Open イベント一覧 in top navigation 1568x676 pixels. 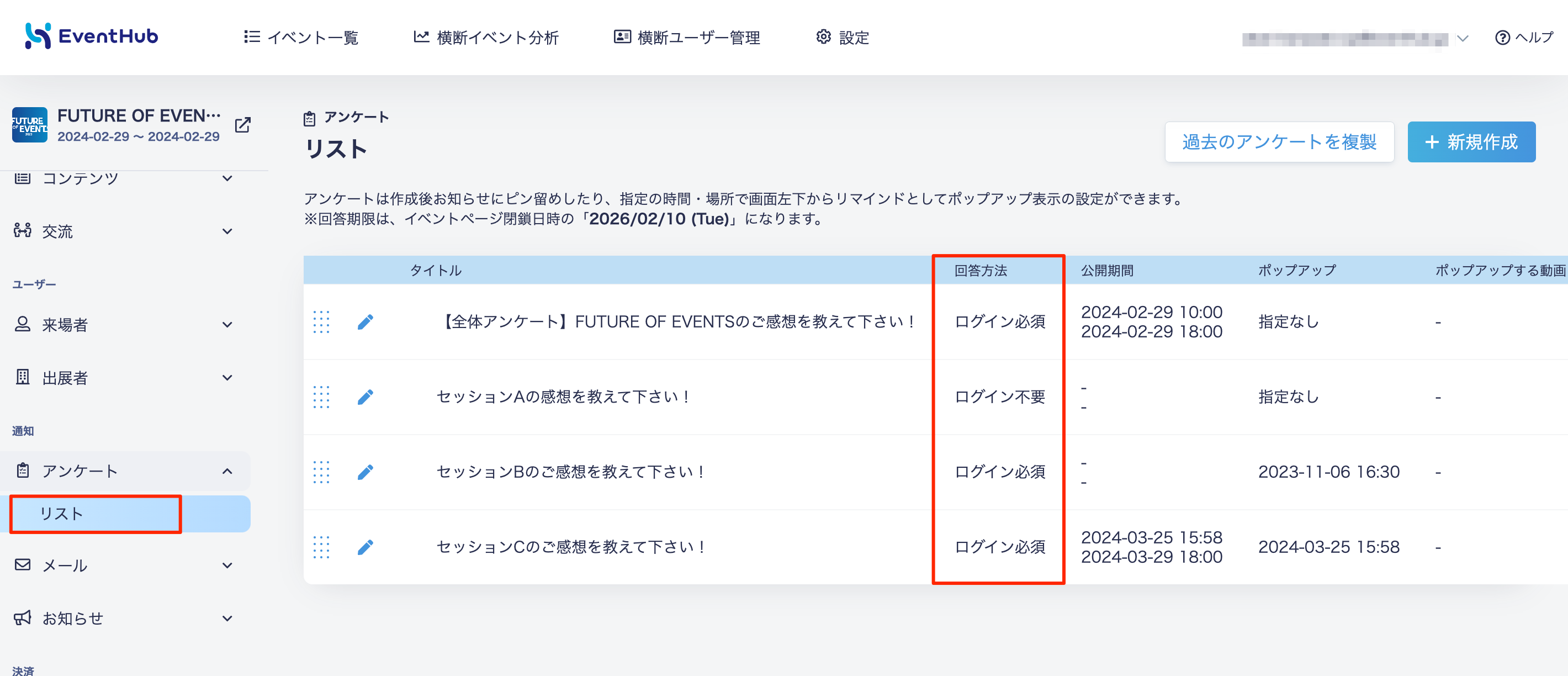[301, 38]
